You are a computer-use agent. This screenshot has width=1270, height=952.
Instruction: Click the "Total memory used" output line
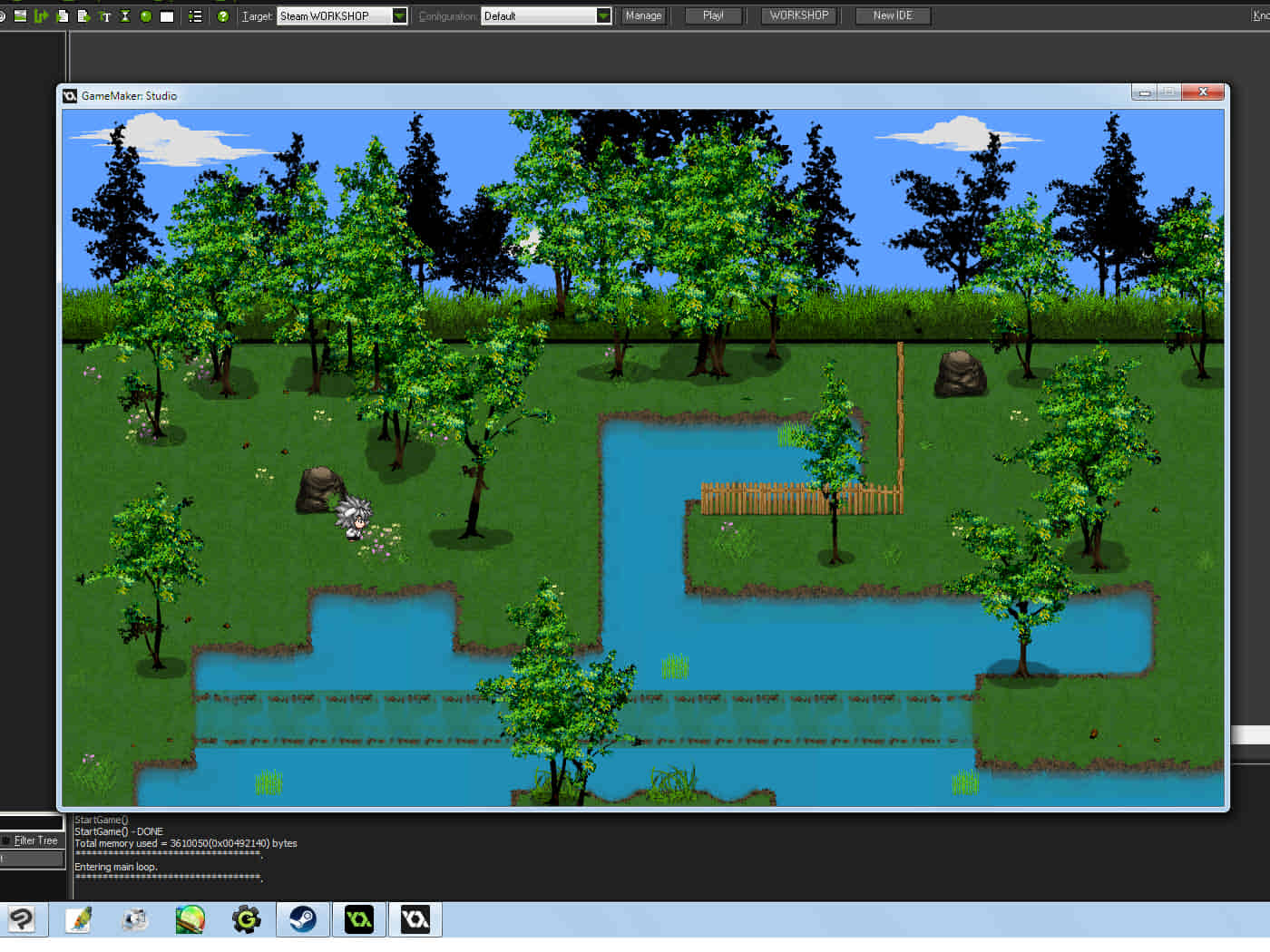186,843
